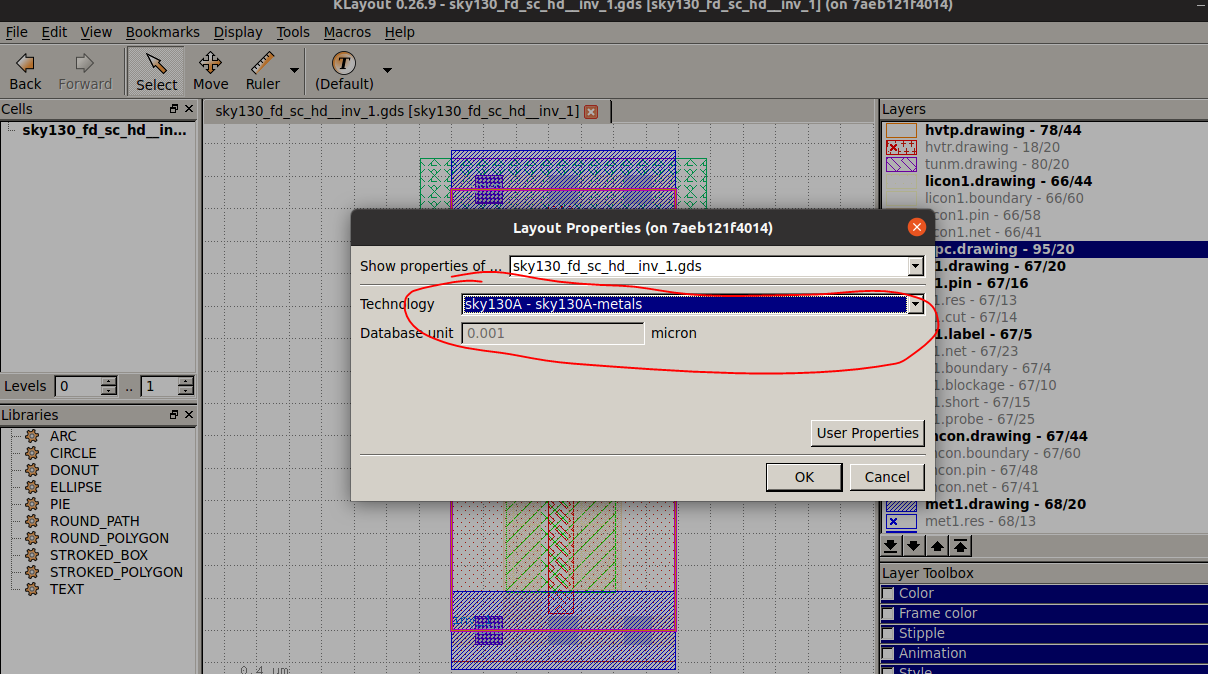Click the hvtp.drawing layer color swatch

point(901,130)
